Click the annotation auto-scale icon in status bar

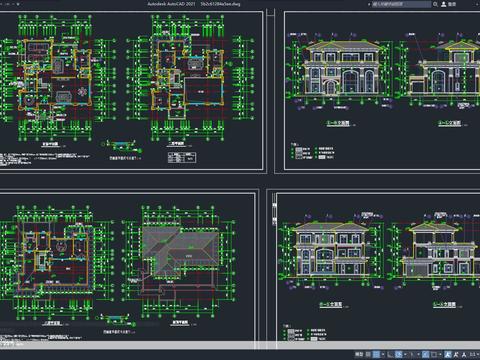click(456, 354)
